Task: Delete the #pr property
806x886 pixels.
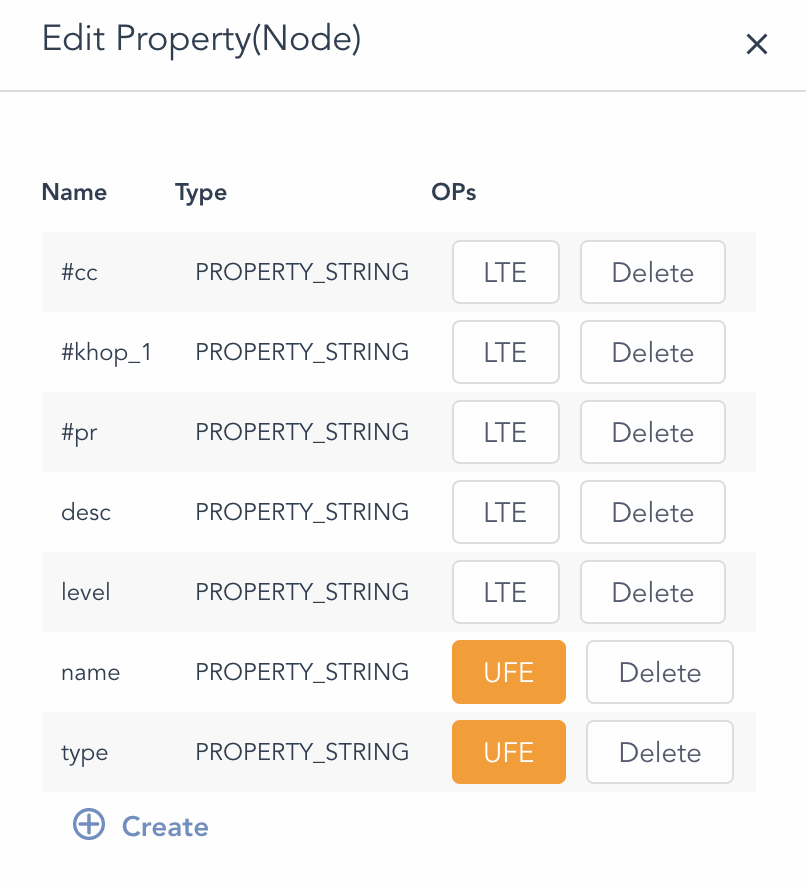Action: [x=652, y=432]
